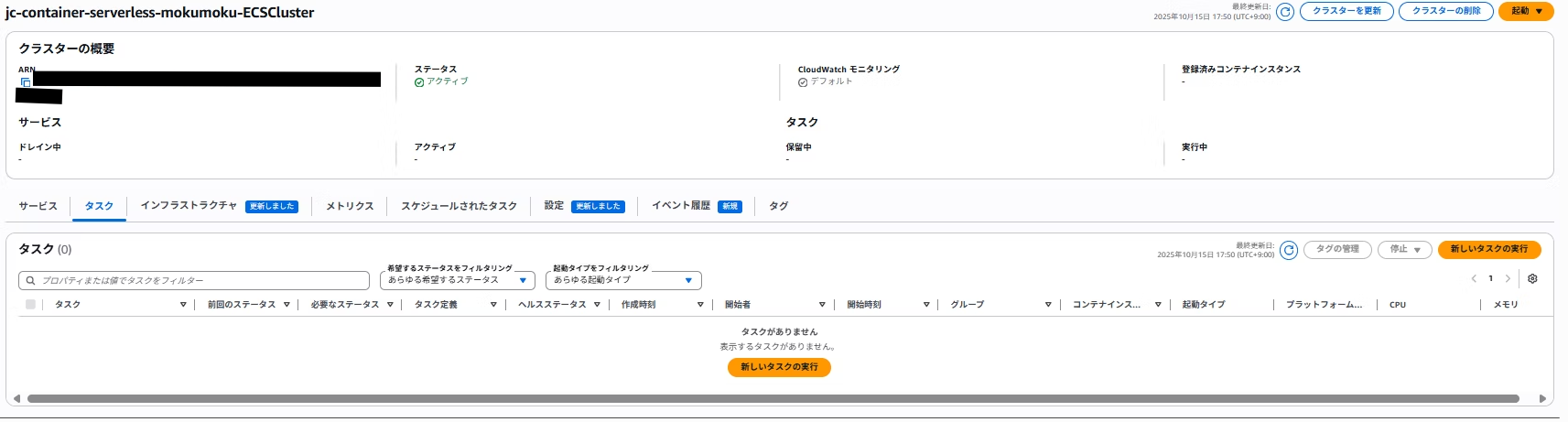
Task: Open the インフラストラクチャ tab
Action: point(189,206)
